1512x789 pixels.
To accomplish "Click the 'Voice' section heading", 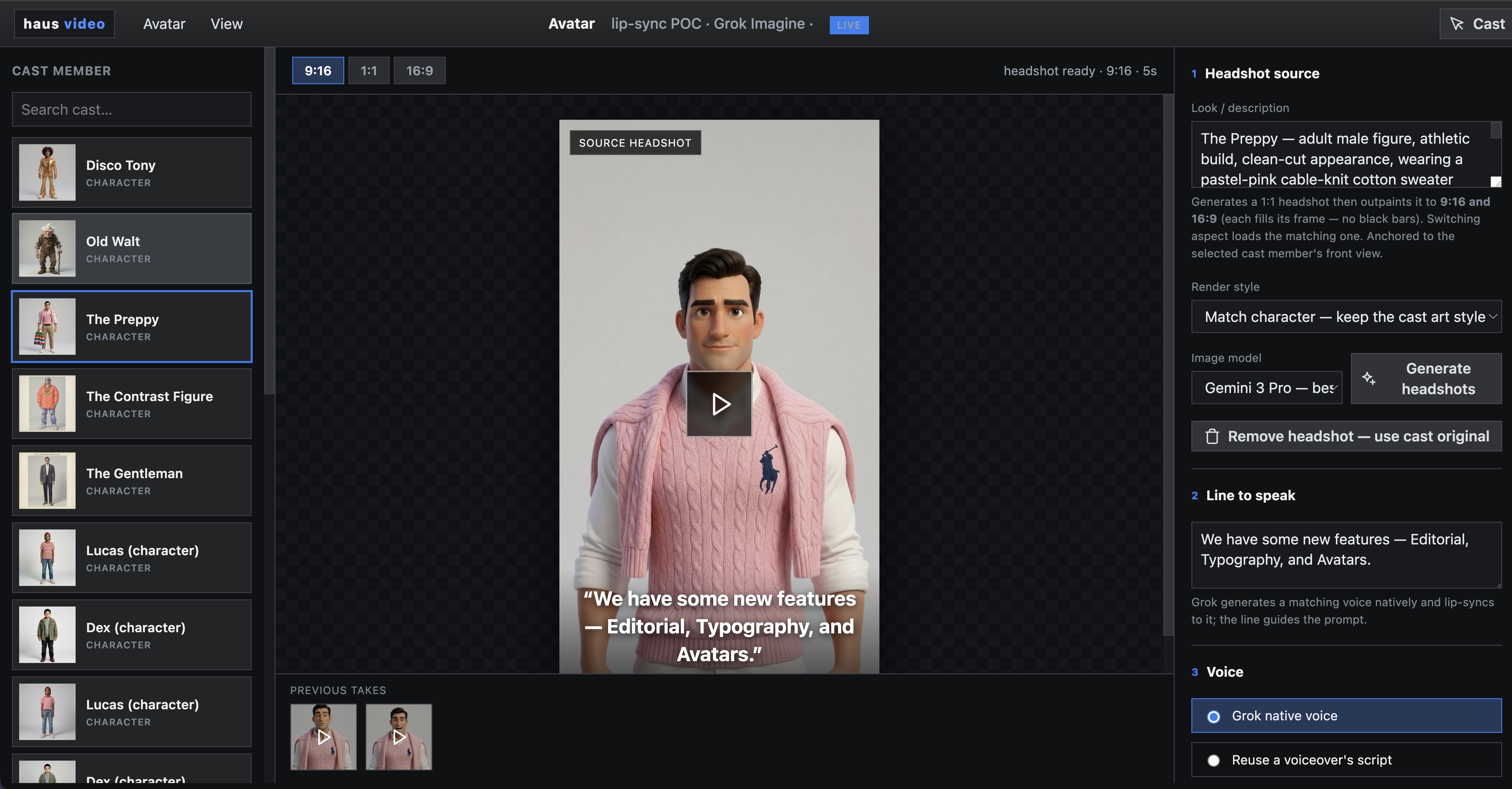I will click(x=1225, y=672).
